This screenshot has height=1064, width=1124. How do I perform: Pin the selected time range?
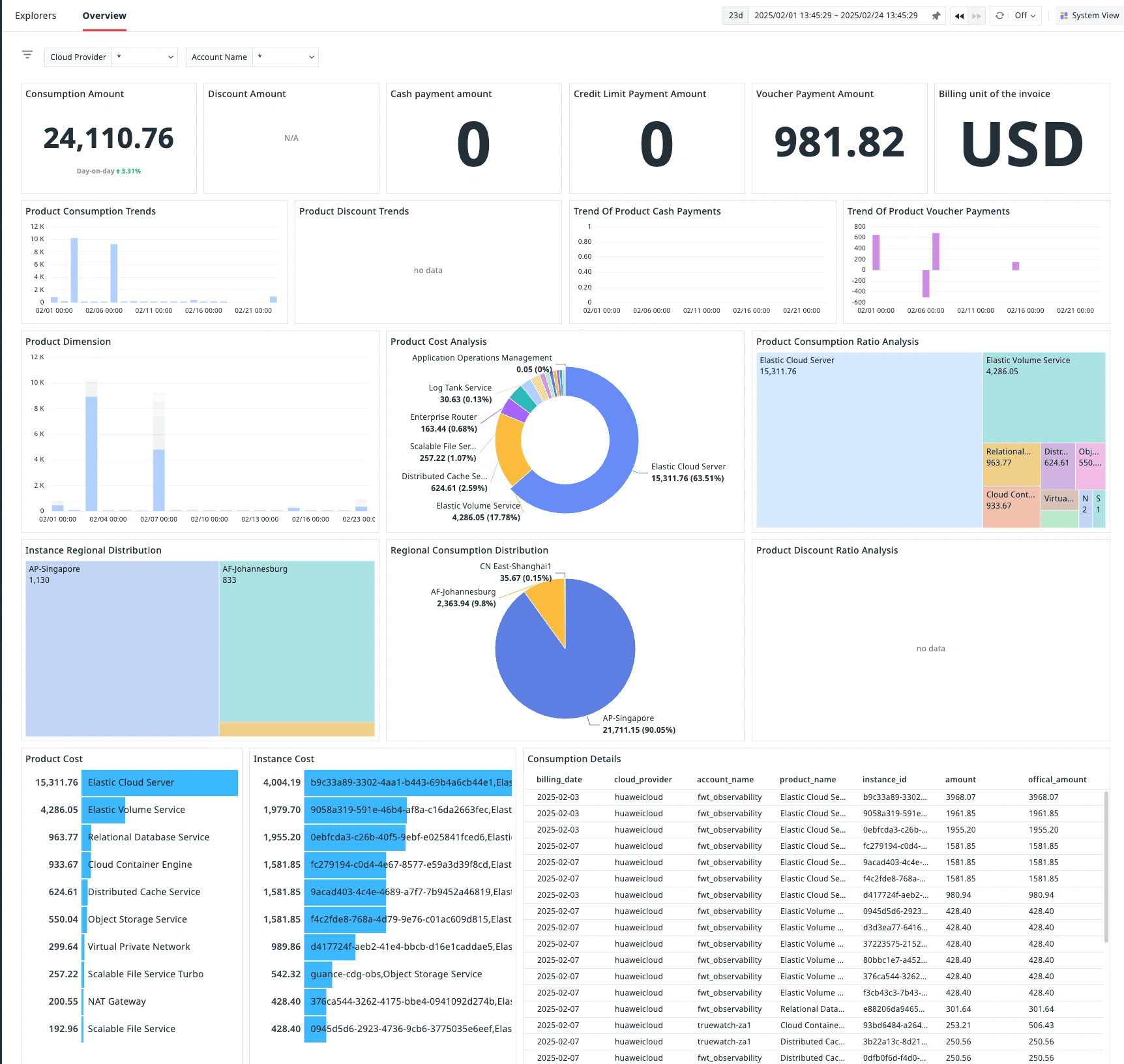coord(936,16)
